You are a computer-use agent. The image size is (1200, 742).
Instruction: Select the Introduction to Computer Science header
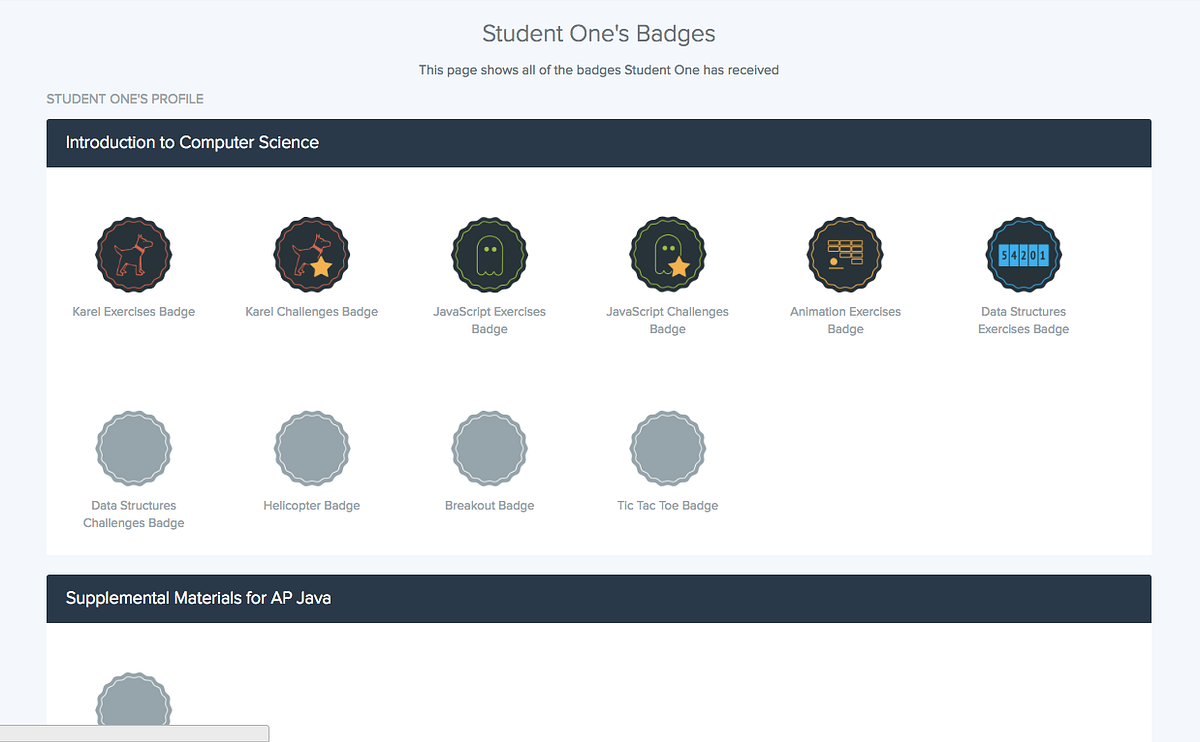tap(191, 142)
